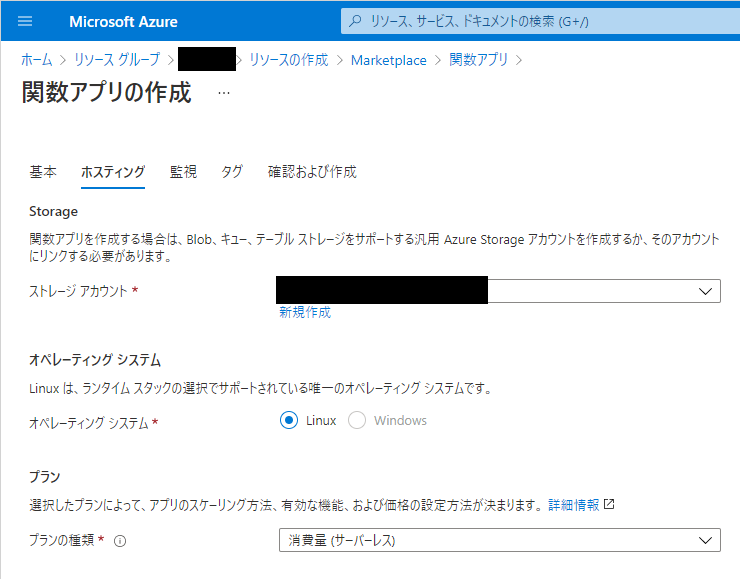This screenshot has height=579, width=740.
Task: Click external link icon next to 詳細情報
Action: coord(609,504)
